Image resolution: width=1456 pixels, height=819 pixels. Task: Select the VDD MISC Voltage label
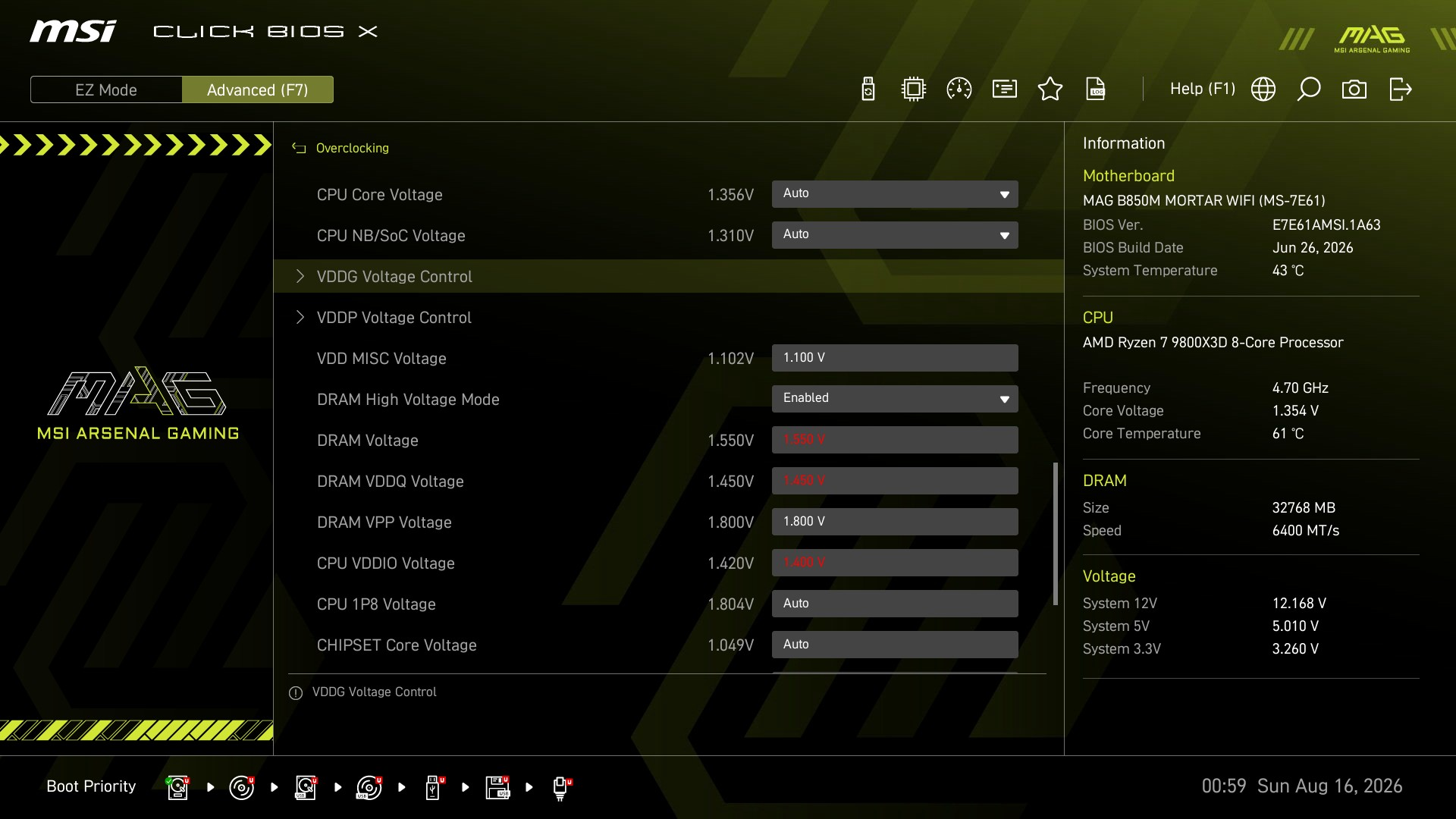(381, 359)
